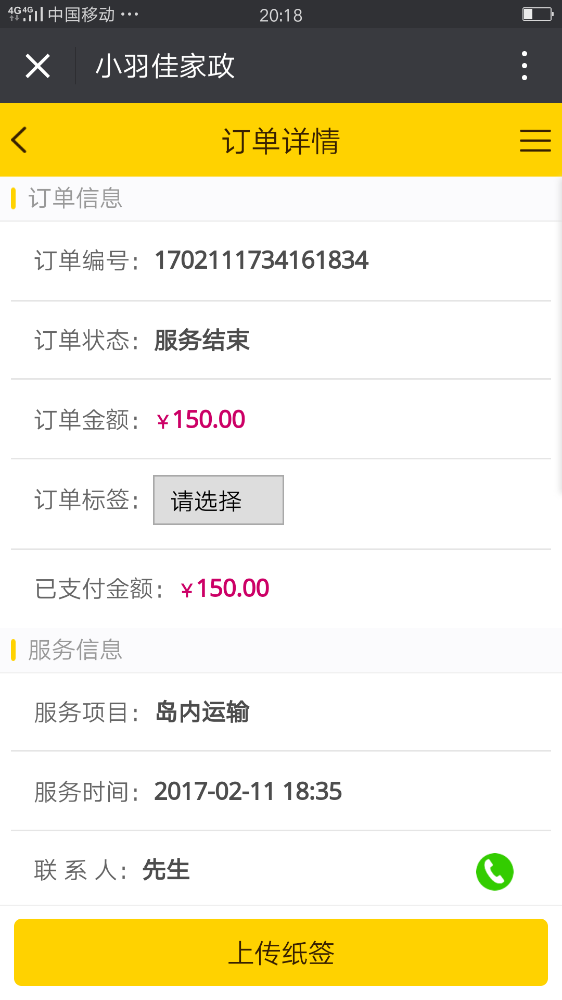Open the three-dot more options menu
The image size is (562, 1000).
(x=524, y=66)
